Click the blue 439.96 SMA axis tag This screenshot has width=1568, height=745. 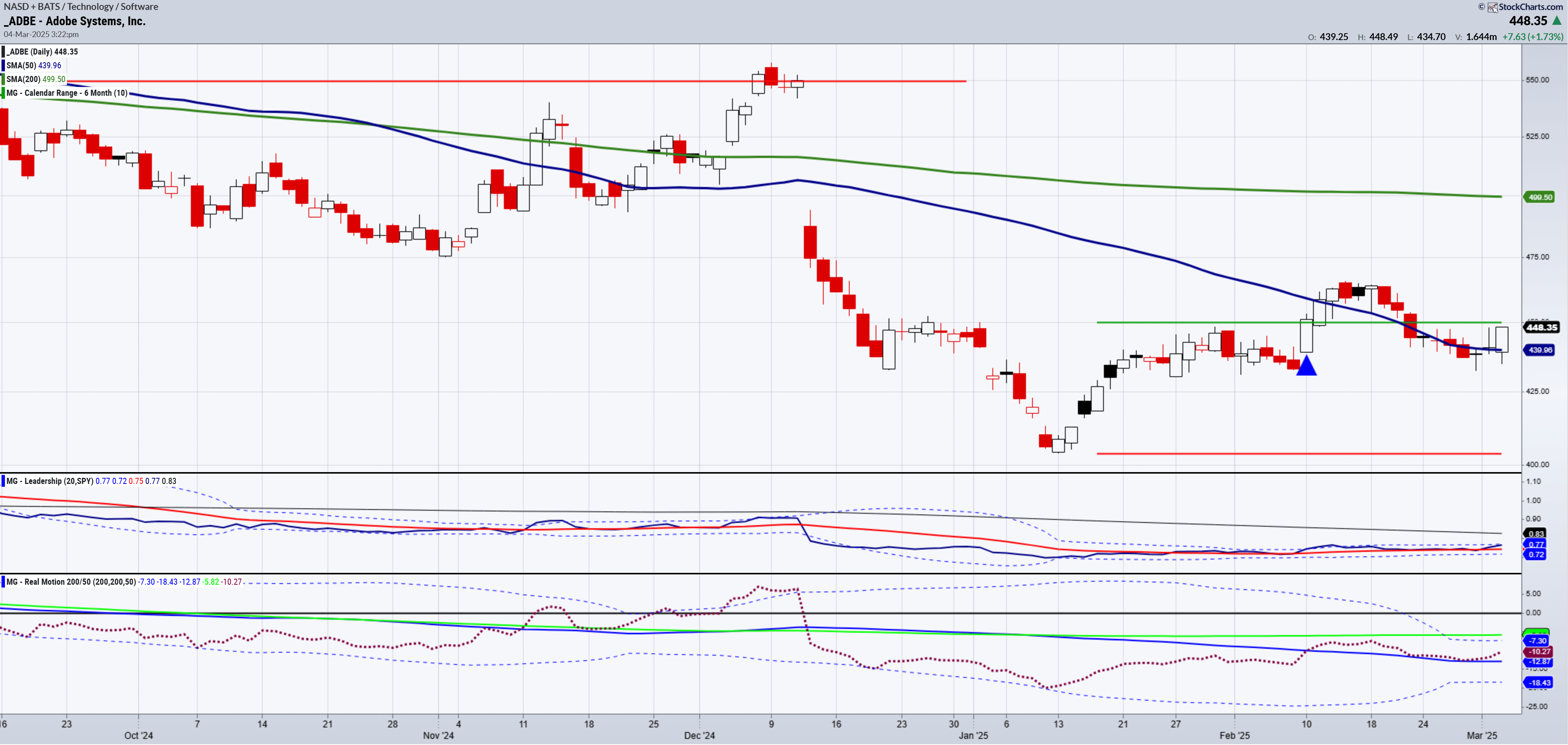coord(1539,350)
